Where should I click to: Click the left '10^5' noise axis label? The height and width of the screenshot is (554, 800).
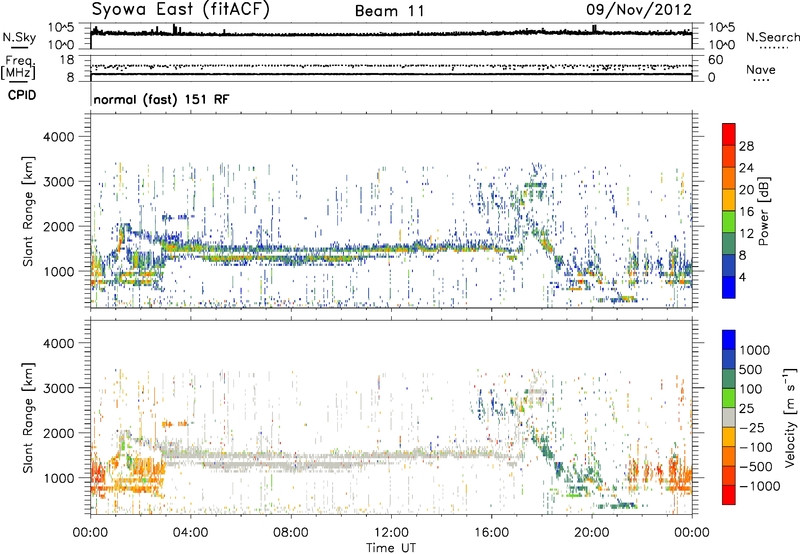click(61, 27)
